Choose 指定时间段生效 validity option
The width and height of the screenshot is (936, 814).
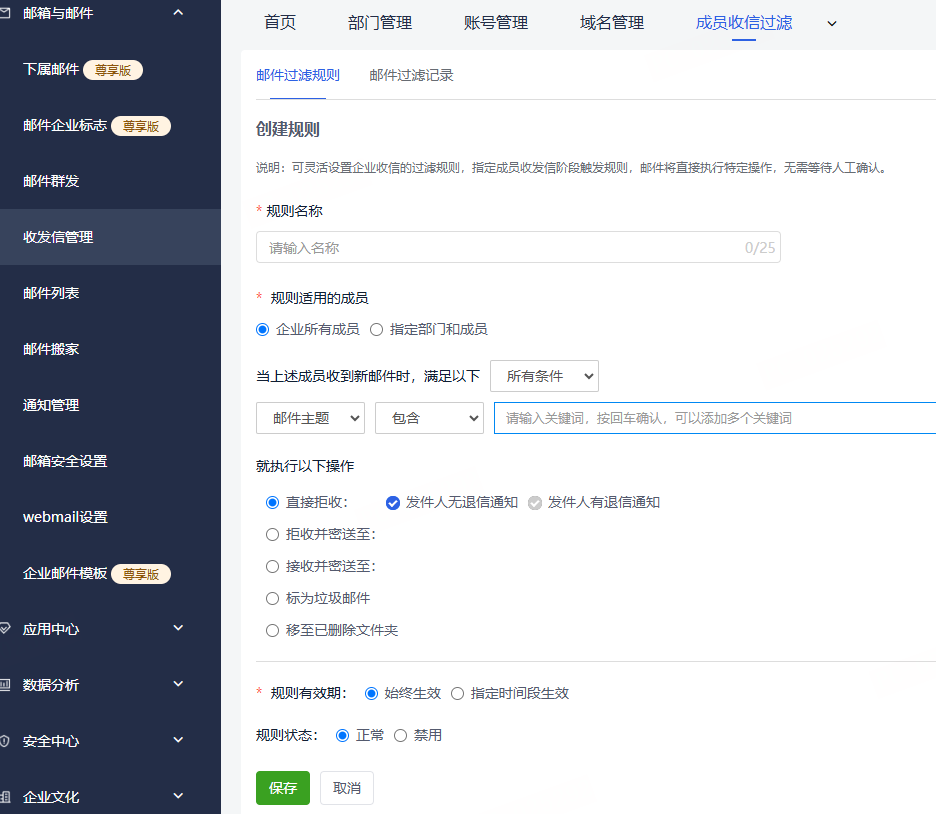click(x=457, y=693)
